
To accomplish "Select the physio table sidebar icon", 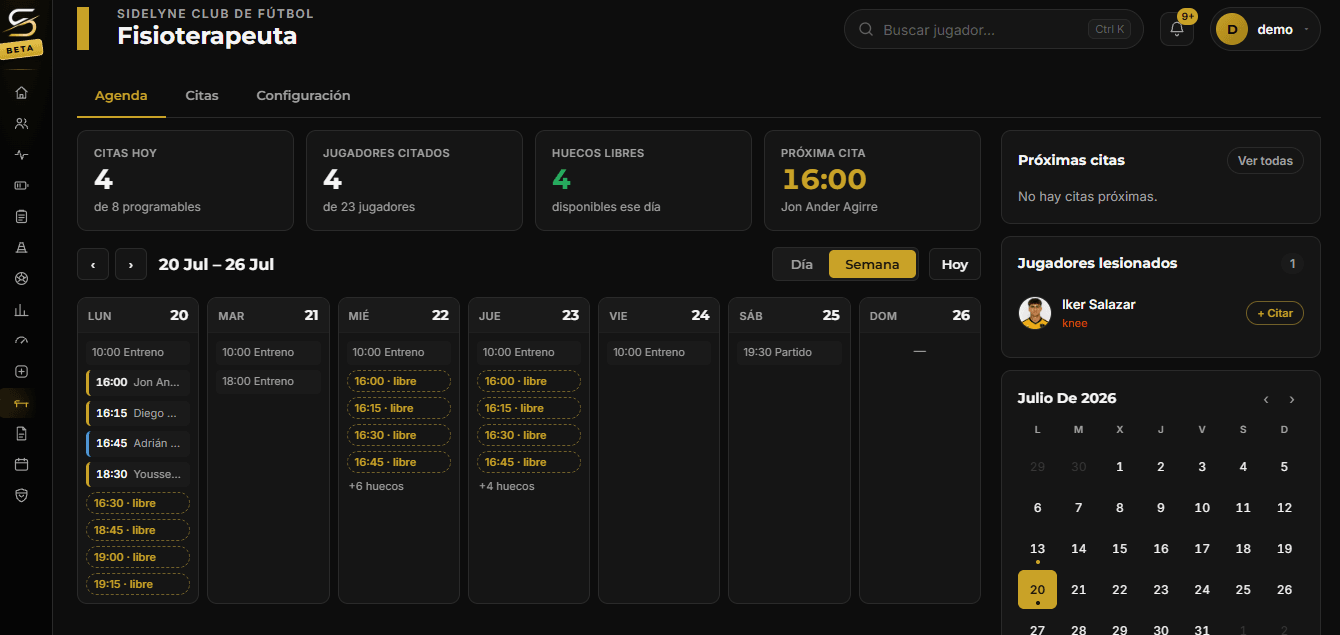I will point(21,403).
